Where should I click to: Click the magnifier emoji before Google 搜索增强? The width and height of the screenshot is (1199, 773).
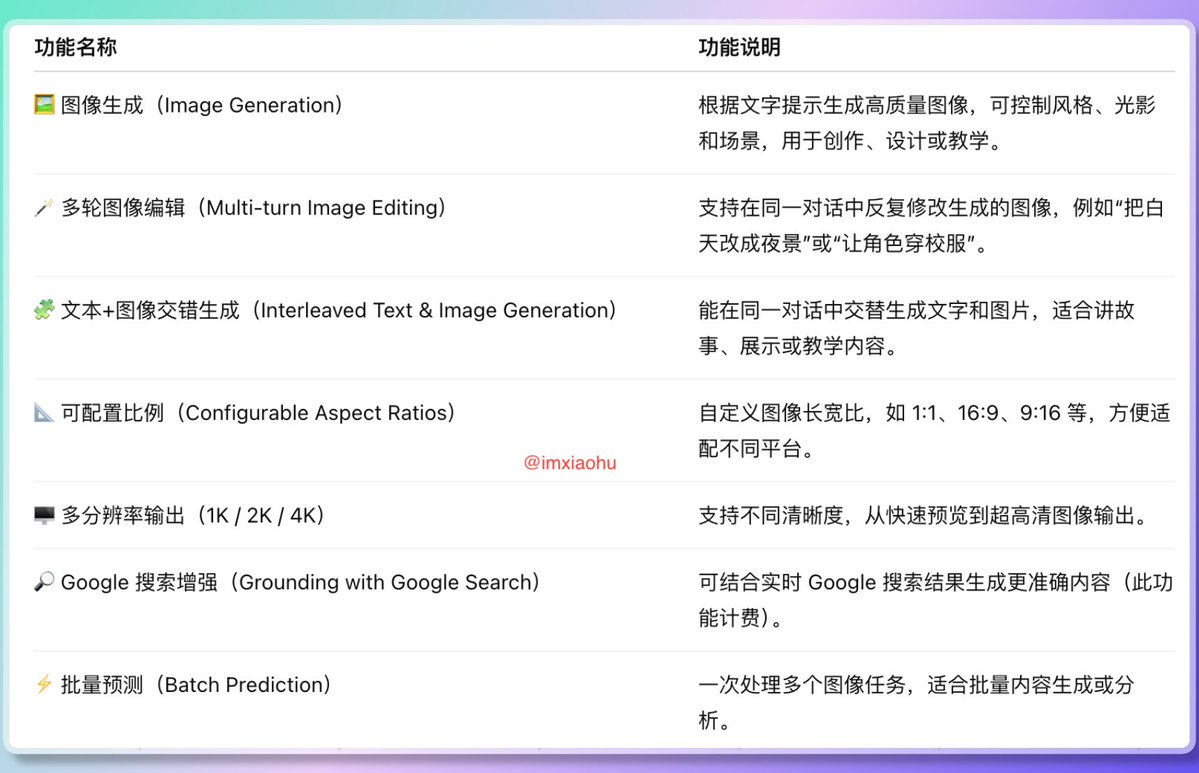coord(44,582)
